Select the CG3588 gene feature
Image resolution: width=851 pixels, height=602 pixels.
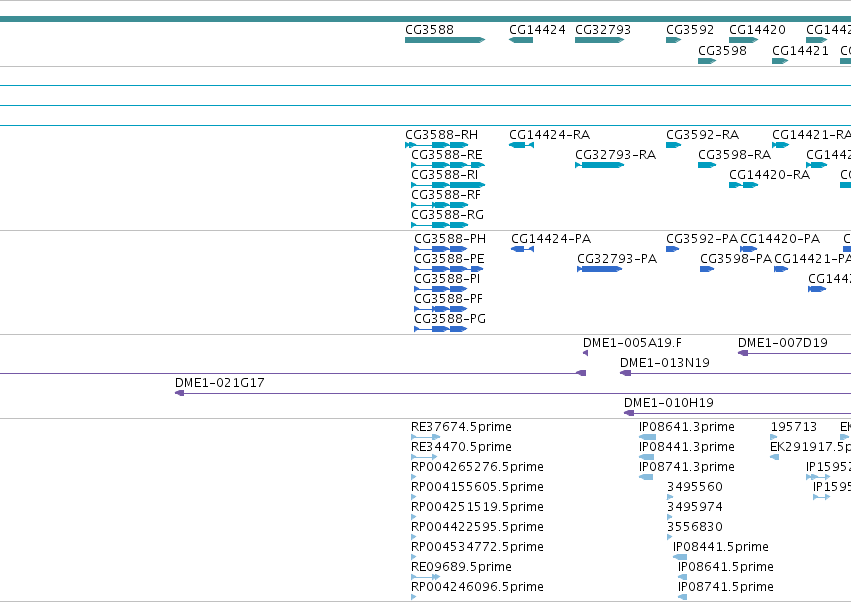(445, 40)
